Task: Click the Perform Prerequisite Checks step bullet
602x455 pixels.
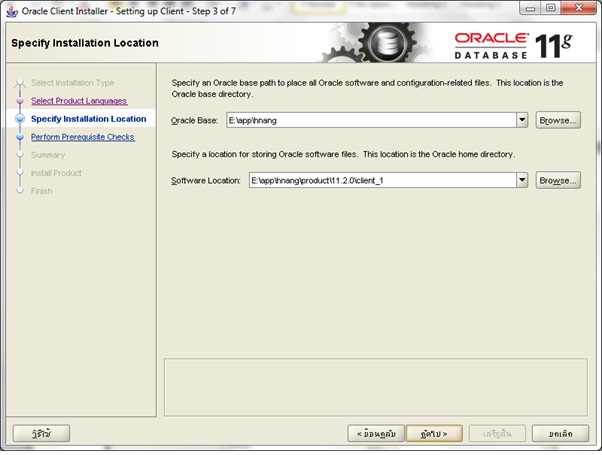Action: tap(20, 137)
